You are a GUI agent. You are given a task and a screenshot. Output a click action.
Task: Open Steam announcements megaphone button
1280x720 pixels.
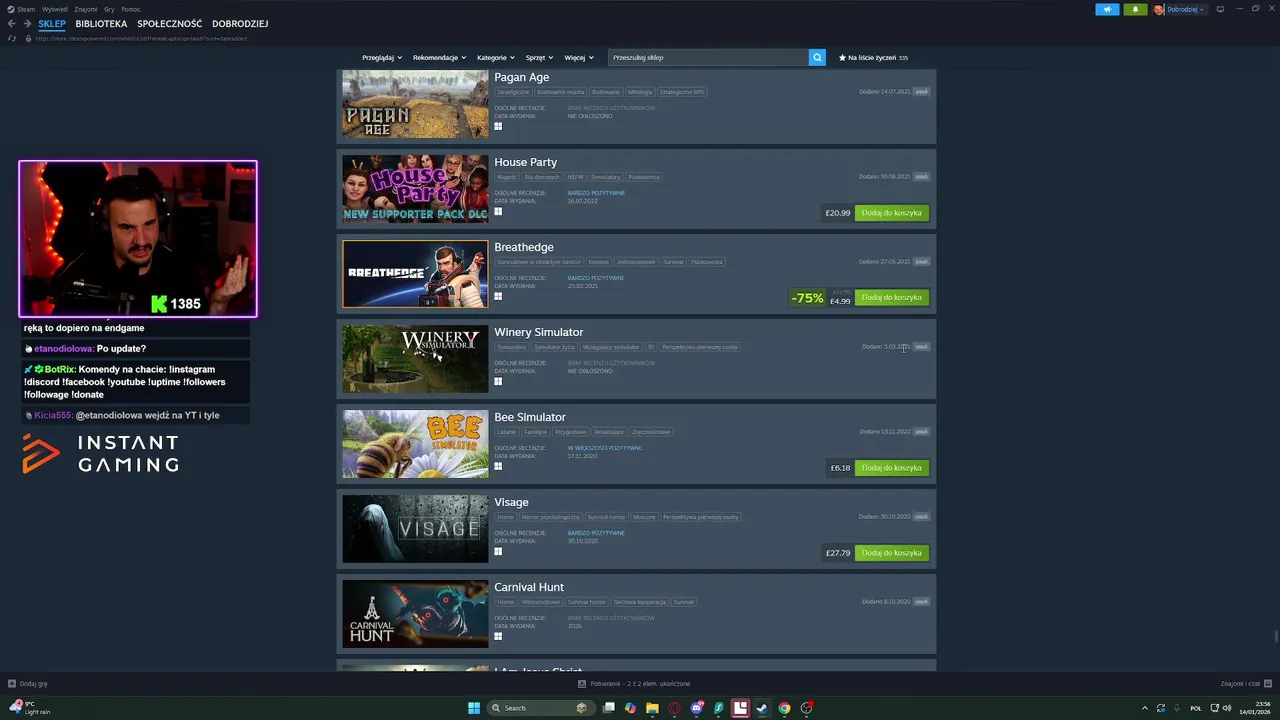[x=1107, y=9]
